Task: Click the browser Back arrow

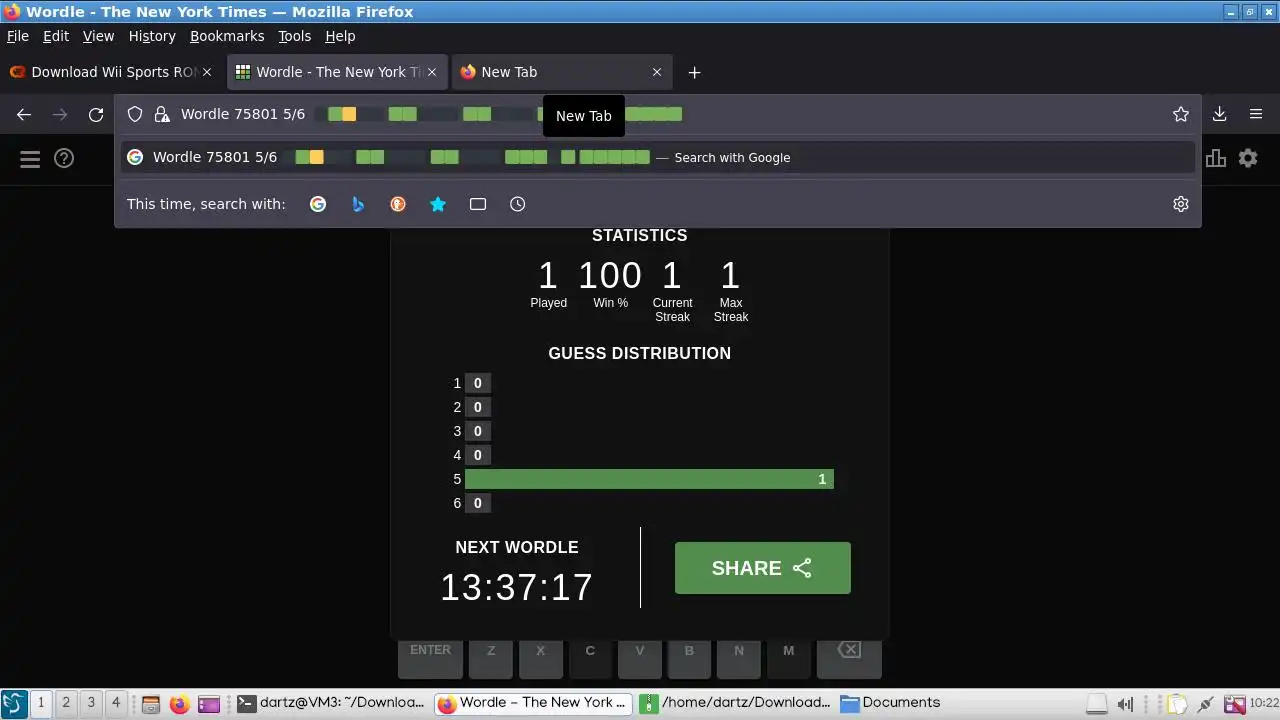Action: 24,114
